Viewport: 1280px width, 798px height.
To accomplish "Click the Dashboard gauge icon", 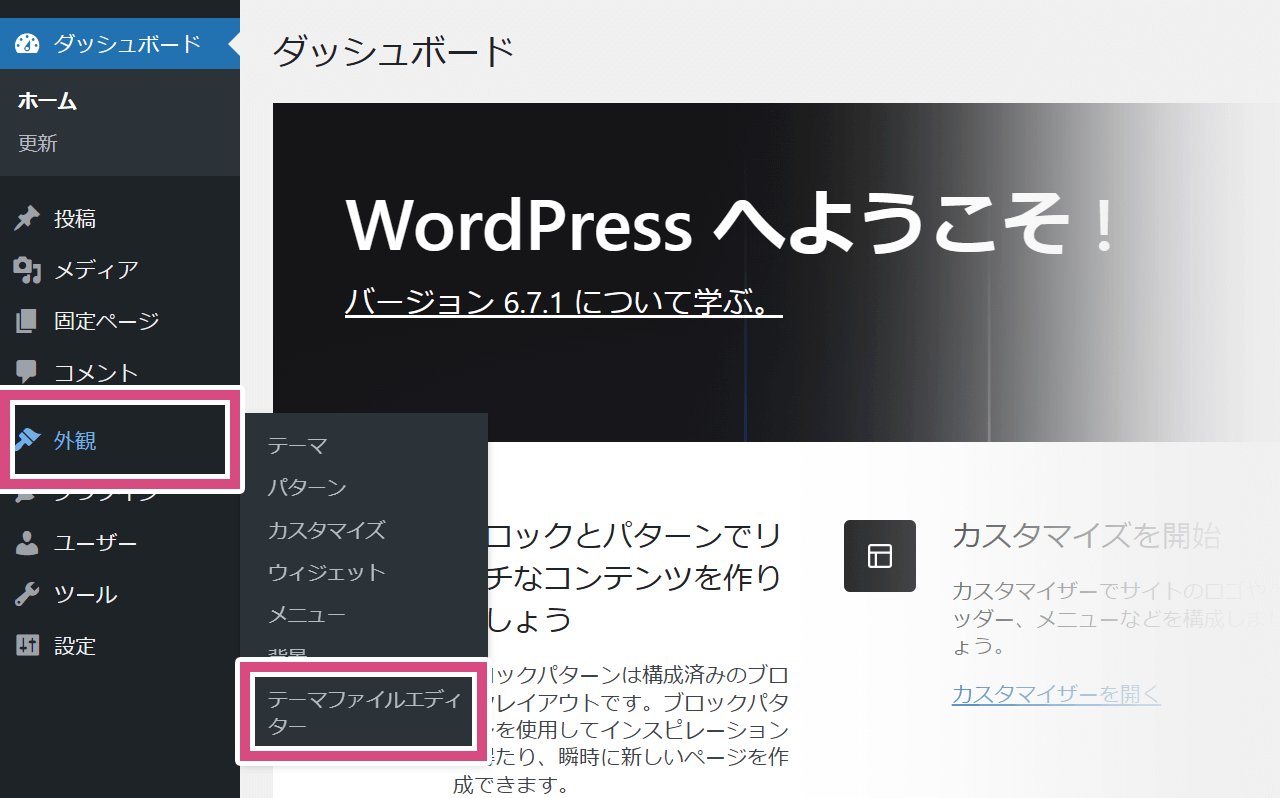I will 27,44.
